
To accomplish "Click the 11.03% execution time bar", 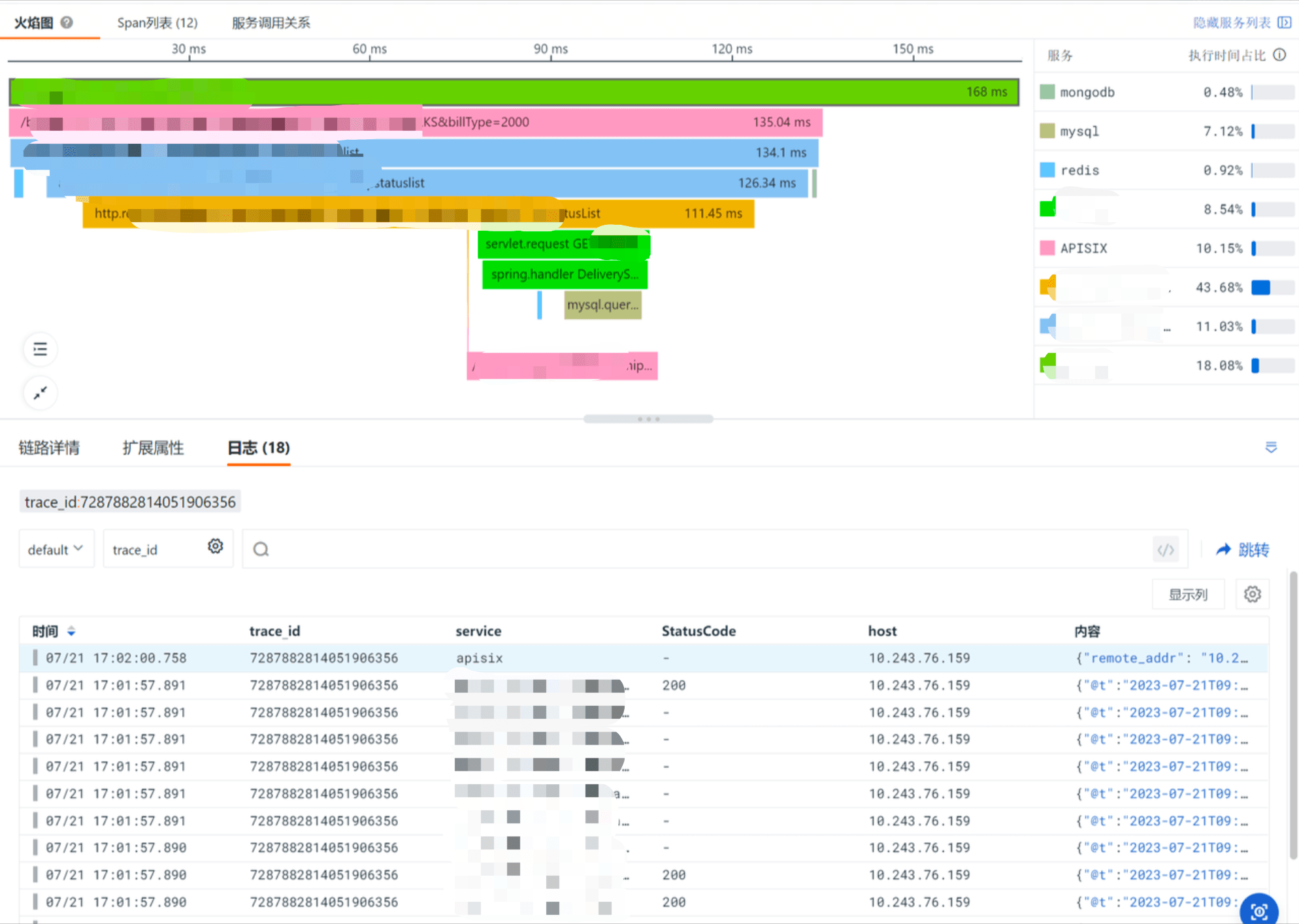I will (x=1272, y=326).
